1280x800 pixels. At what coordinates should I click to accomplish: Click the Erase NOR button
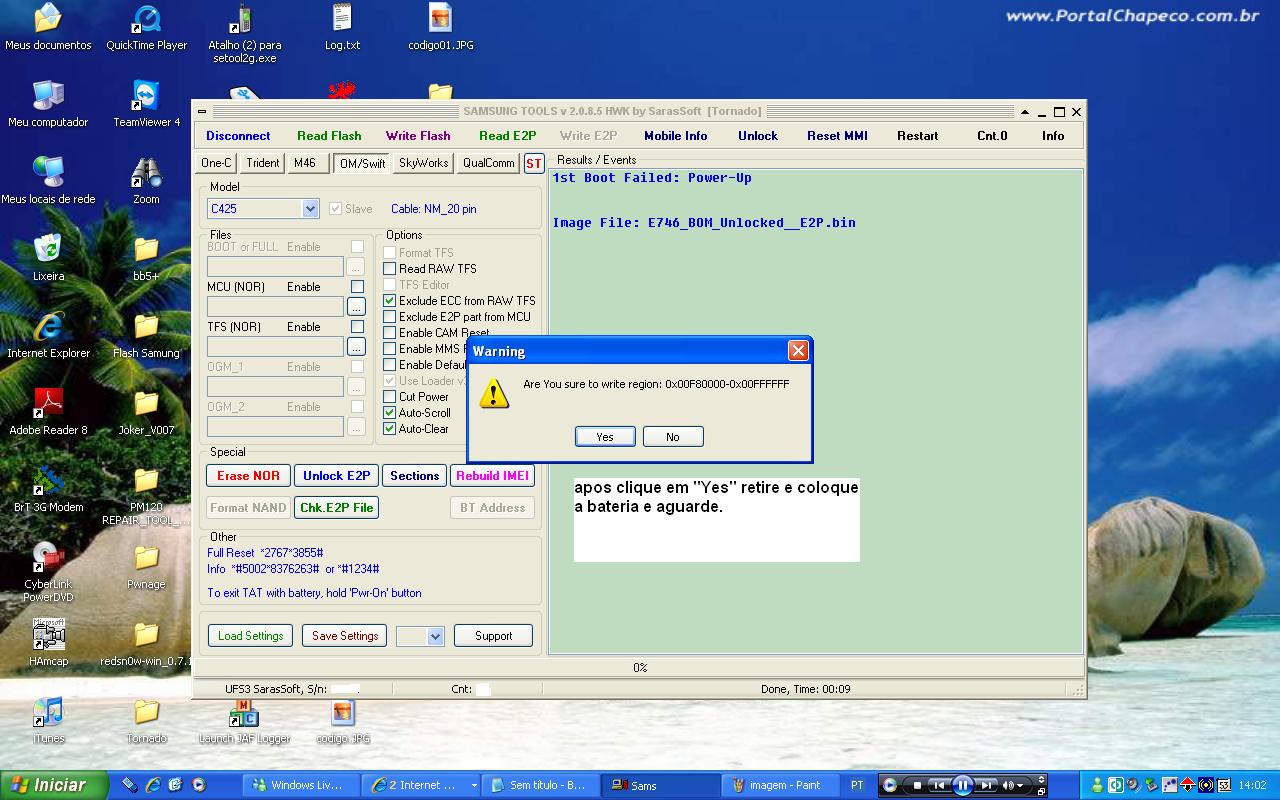click(249, 476)
